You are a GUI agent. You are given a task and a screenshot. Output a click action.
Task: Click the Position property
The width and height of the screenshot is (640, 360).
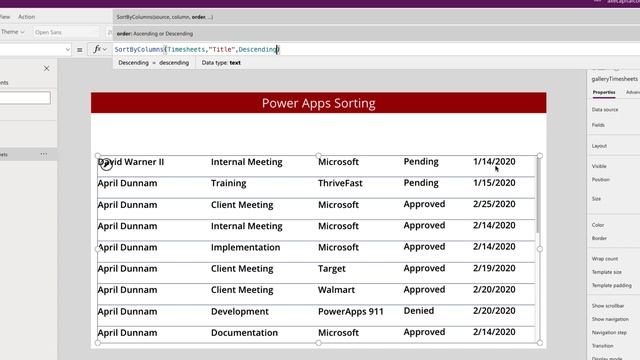pos(600,180)
